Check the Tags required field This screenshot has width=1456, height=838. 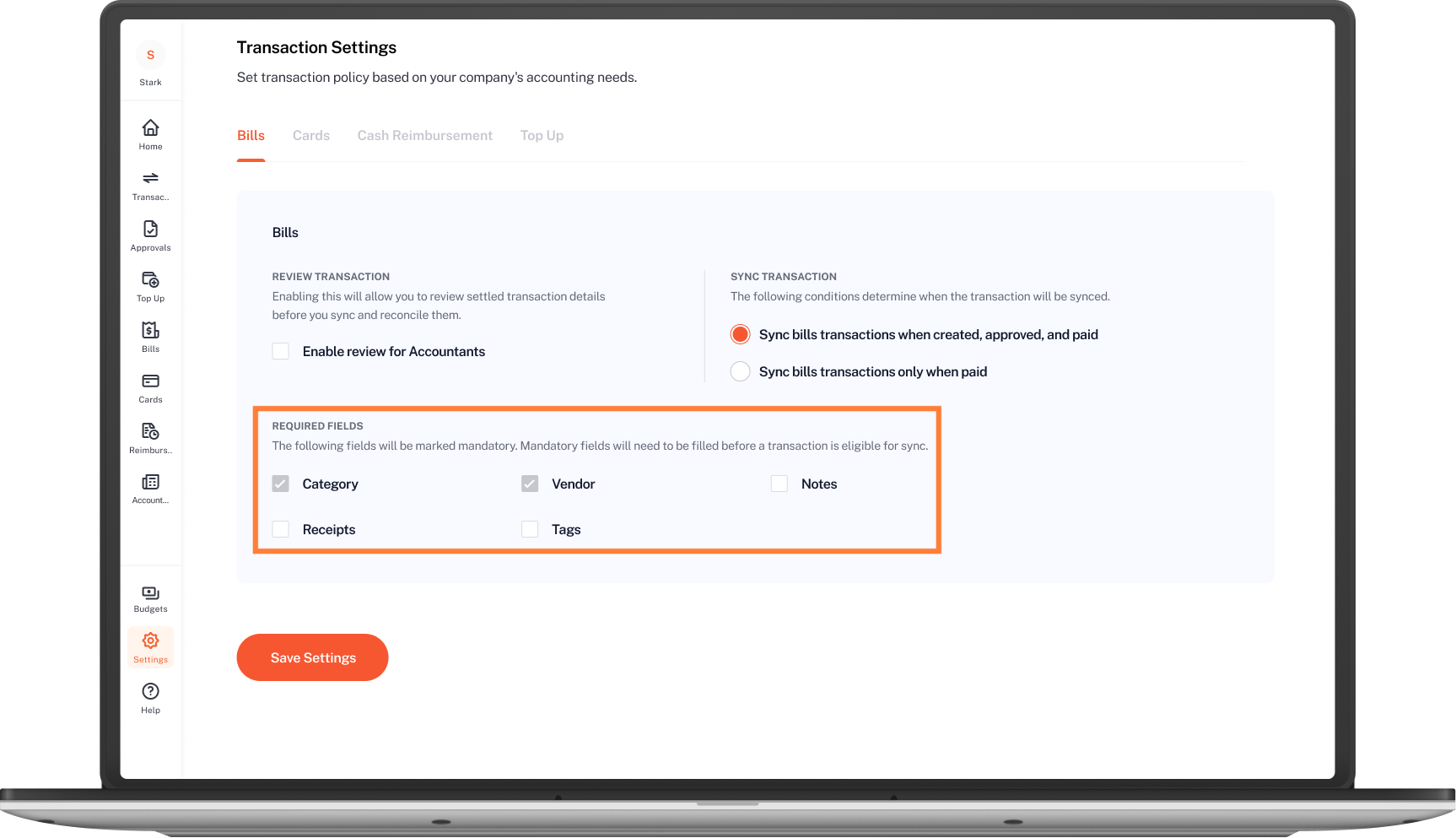(530, 529)
